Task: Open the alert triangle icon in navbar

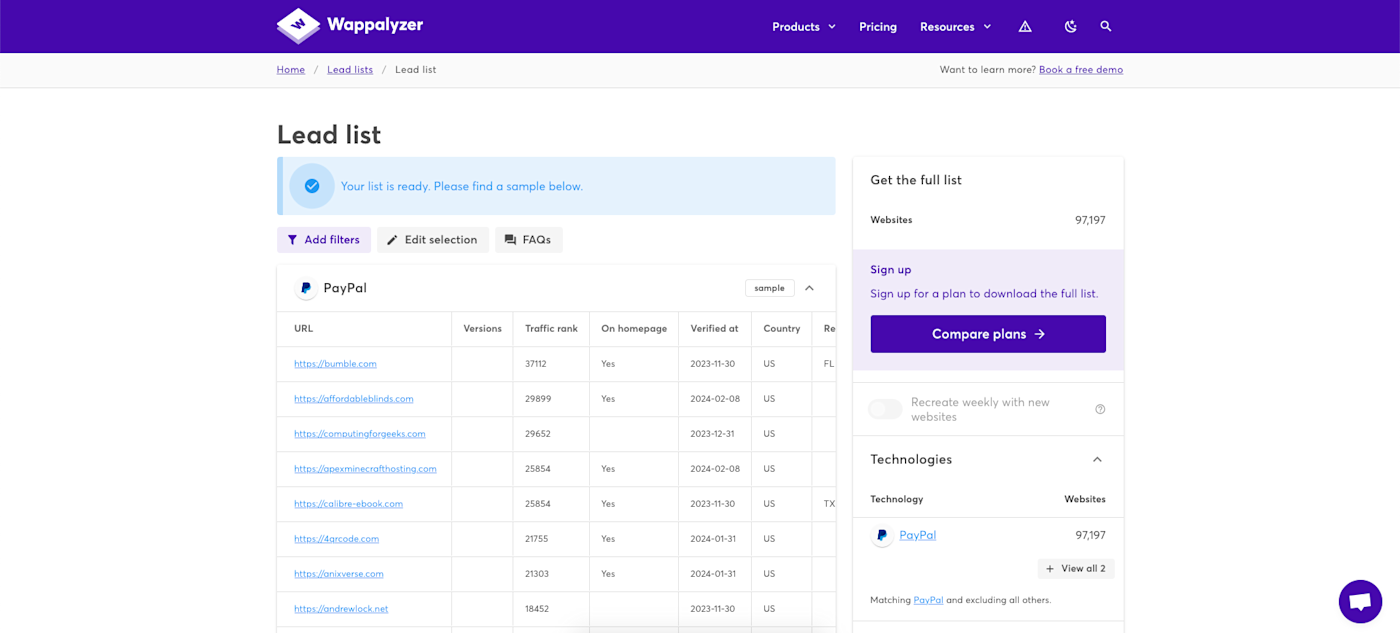Action: tap(1025, 27)
